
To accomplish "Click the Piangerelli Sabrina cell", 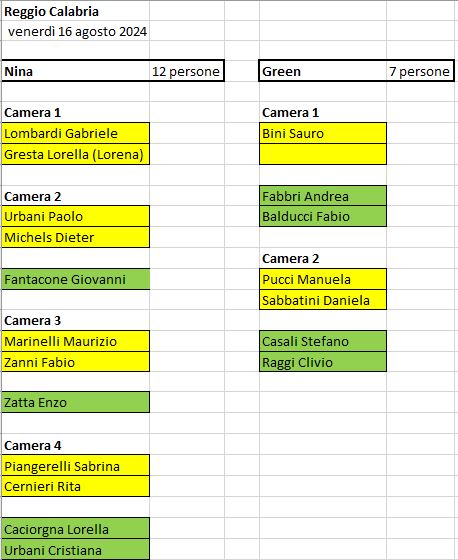I will [x=75, y=465].
